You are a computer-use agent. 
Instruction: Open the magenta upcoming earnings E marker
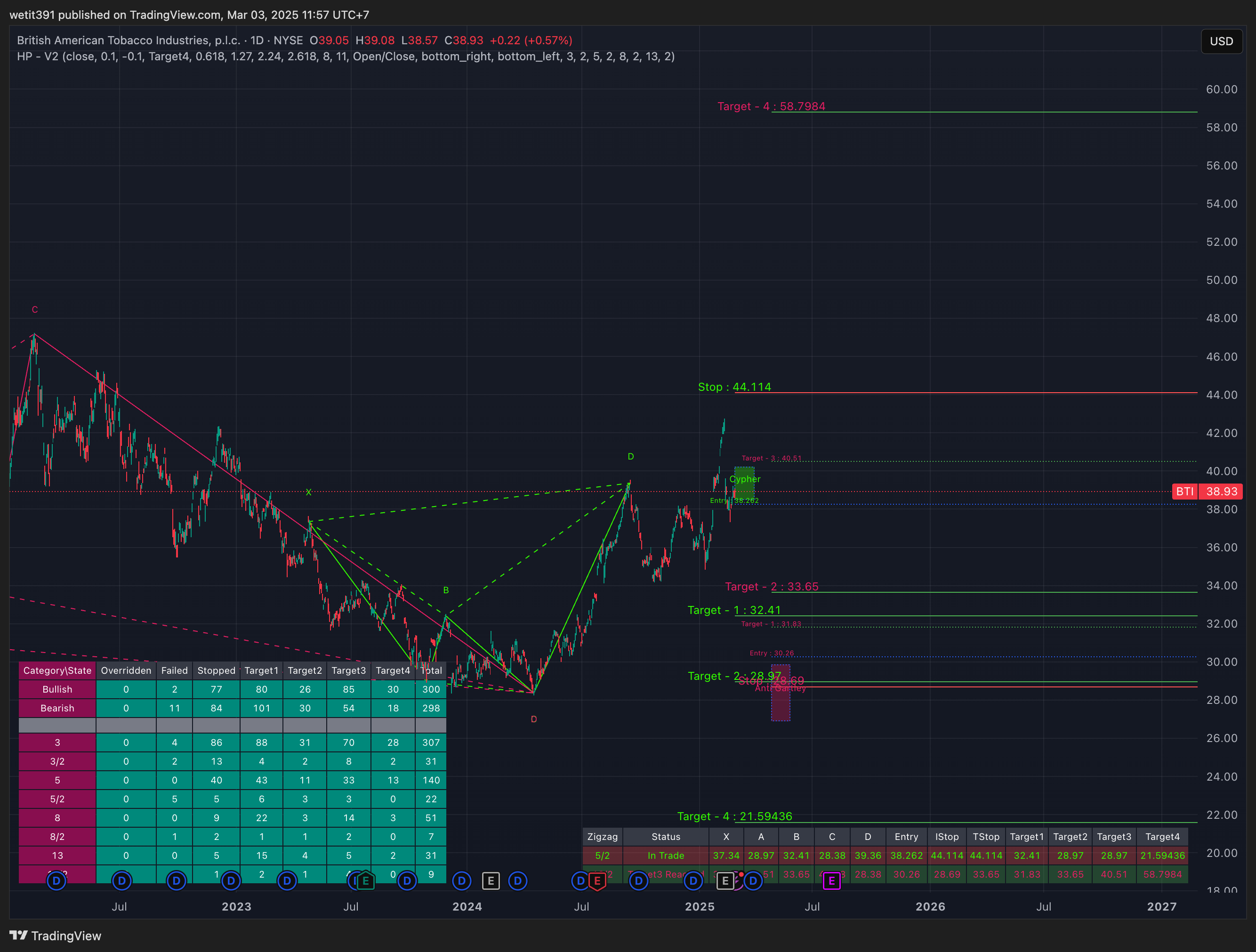pyautogui.click(x=831, y=881)
